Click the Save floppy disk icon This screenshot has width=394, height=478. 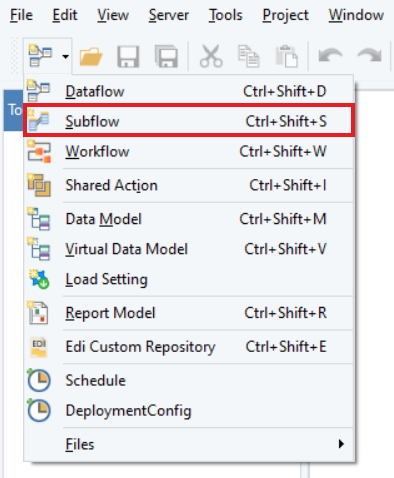[x=128, y=56]
